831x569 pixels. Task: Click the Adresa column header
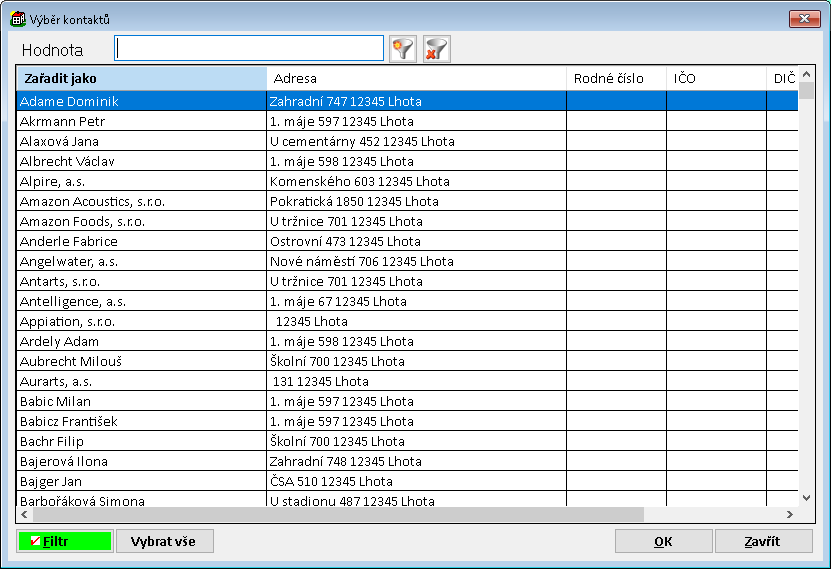[x=416, y=78]
